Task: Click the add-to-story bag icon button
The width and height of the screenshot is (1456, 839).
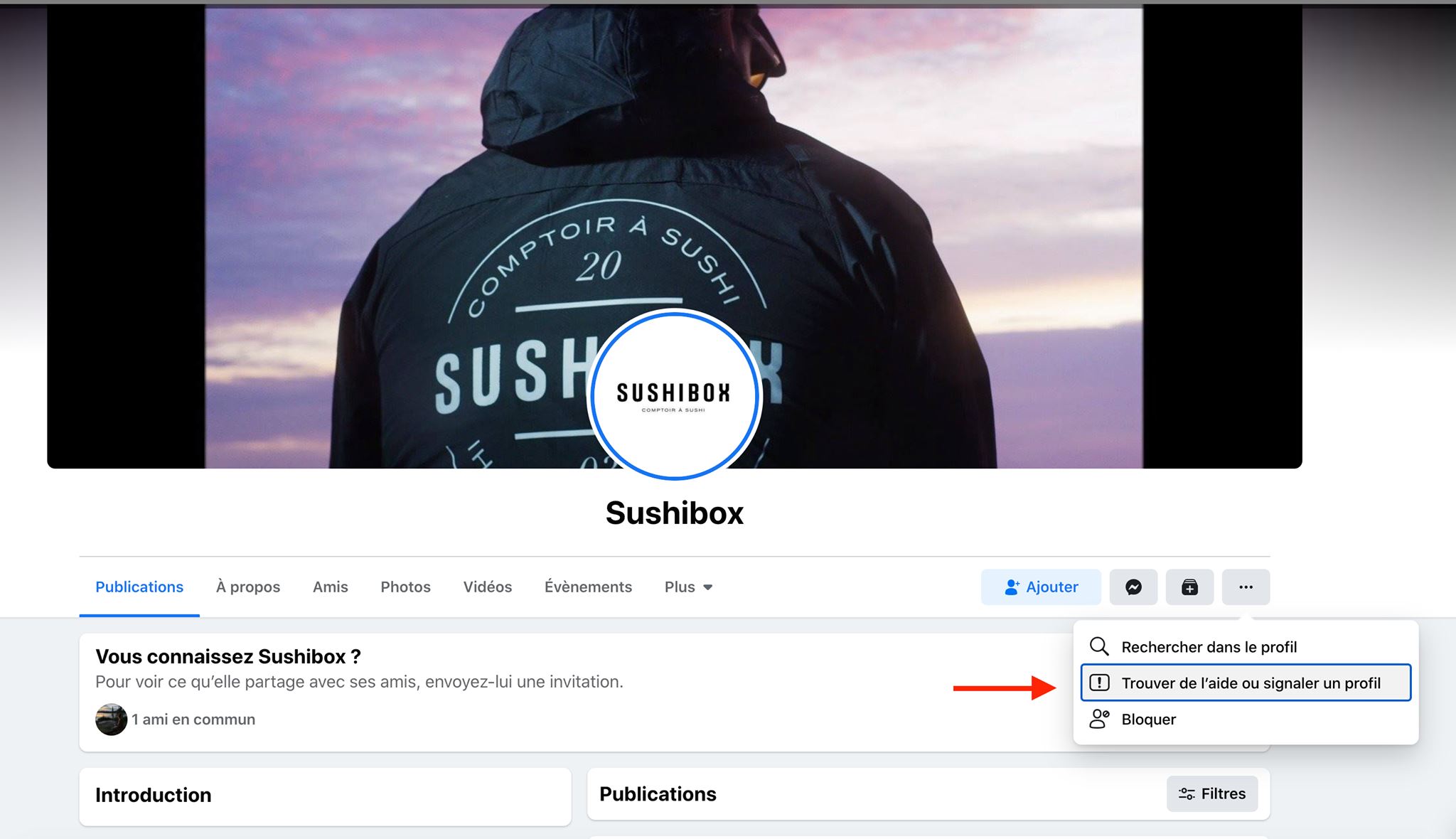Action: pos(1189,587)
